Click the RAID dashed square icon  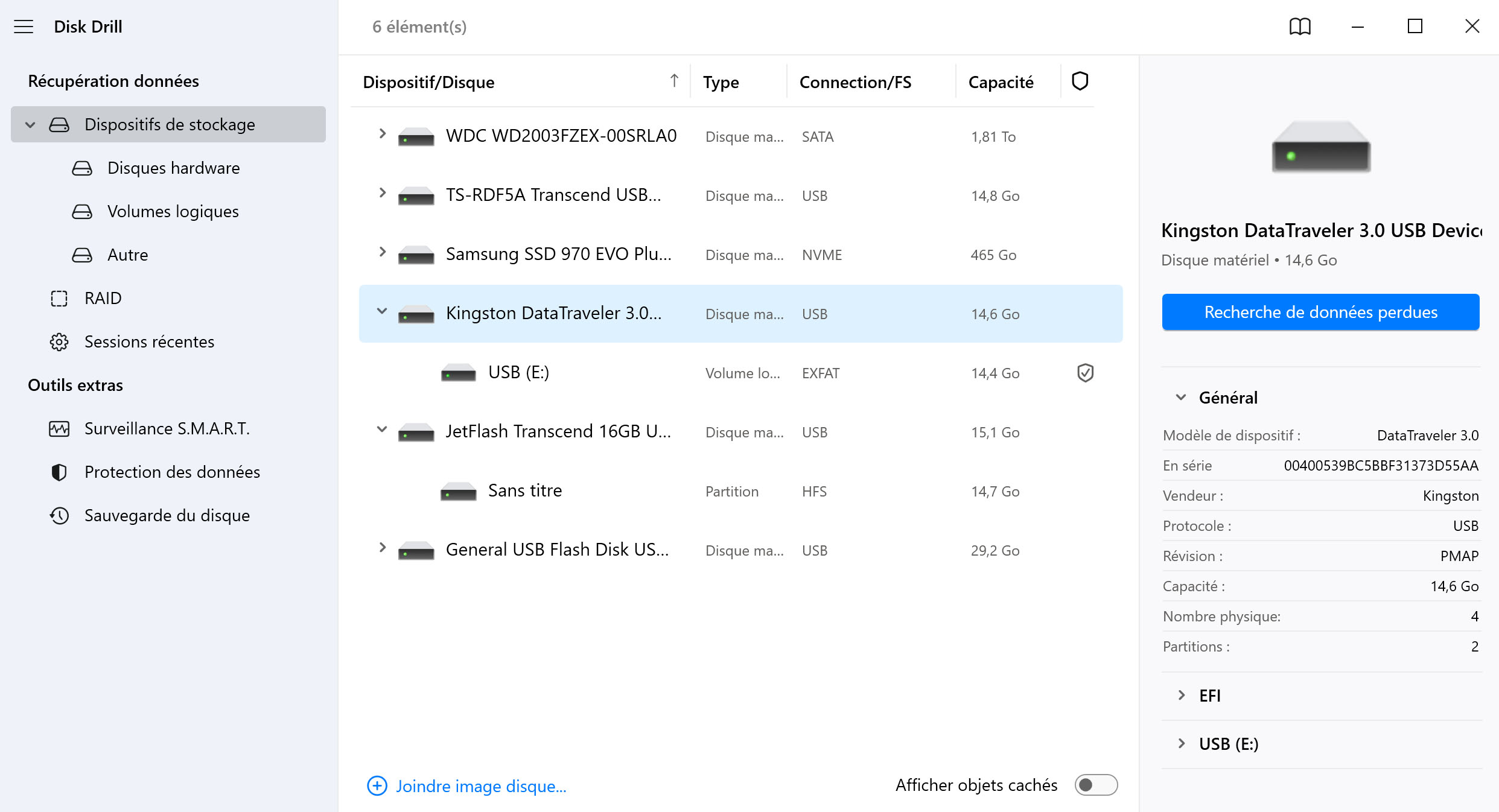(59, 298)
